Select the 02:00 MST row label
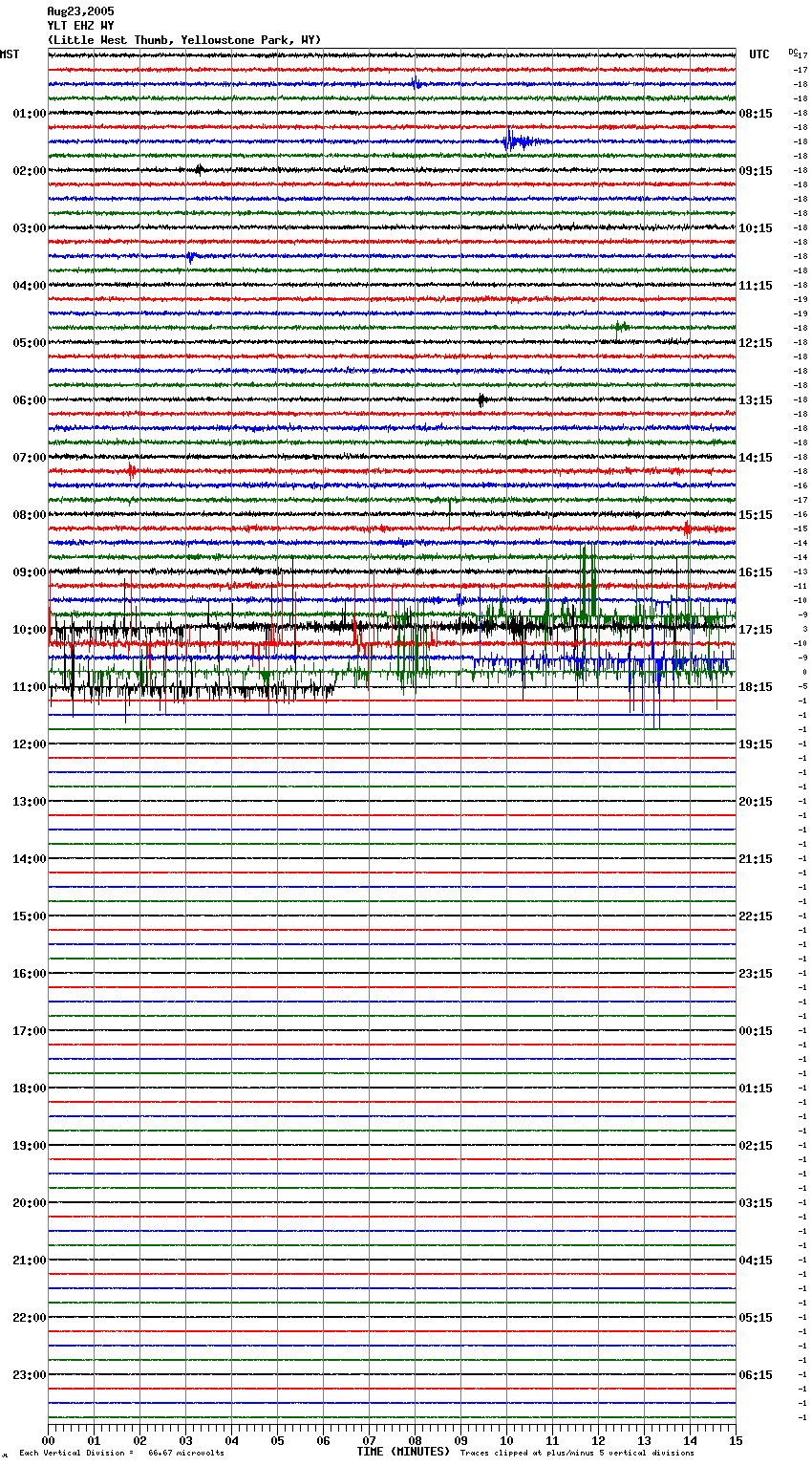The image size is (812, 1466). tap(30, 171)
